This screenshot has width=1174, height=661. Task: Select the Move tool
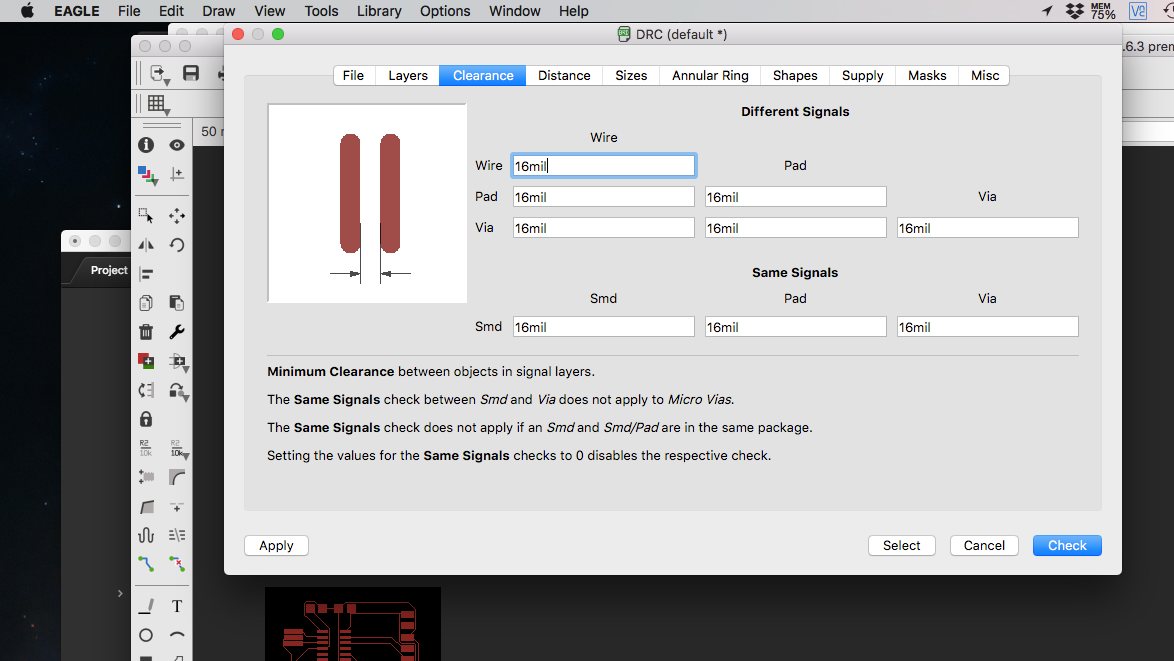tap(177, 216)
